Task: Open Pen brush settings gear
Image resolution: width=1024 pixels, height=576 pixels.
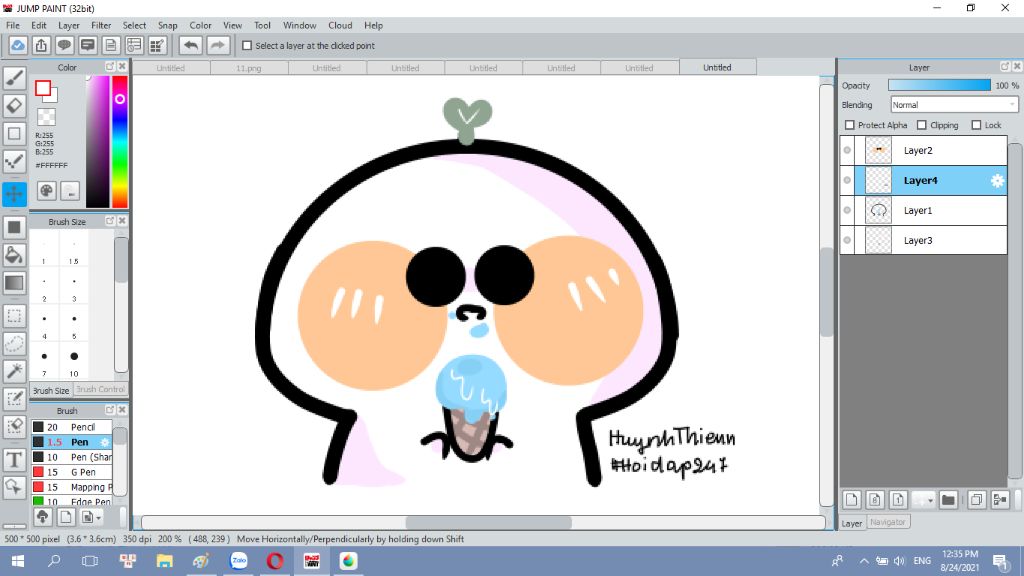Action: coord(104,442)
